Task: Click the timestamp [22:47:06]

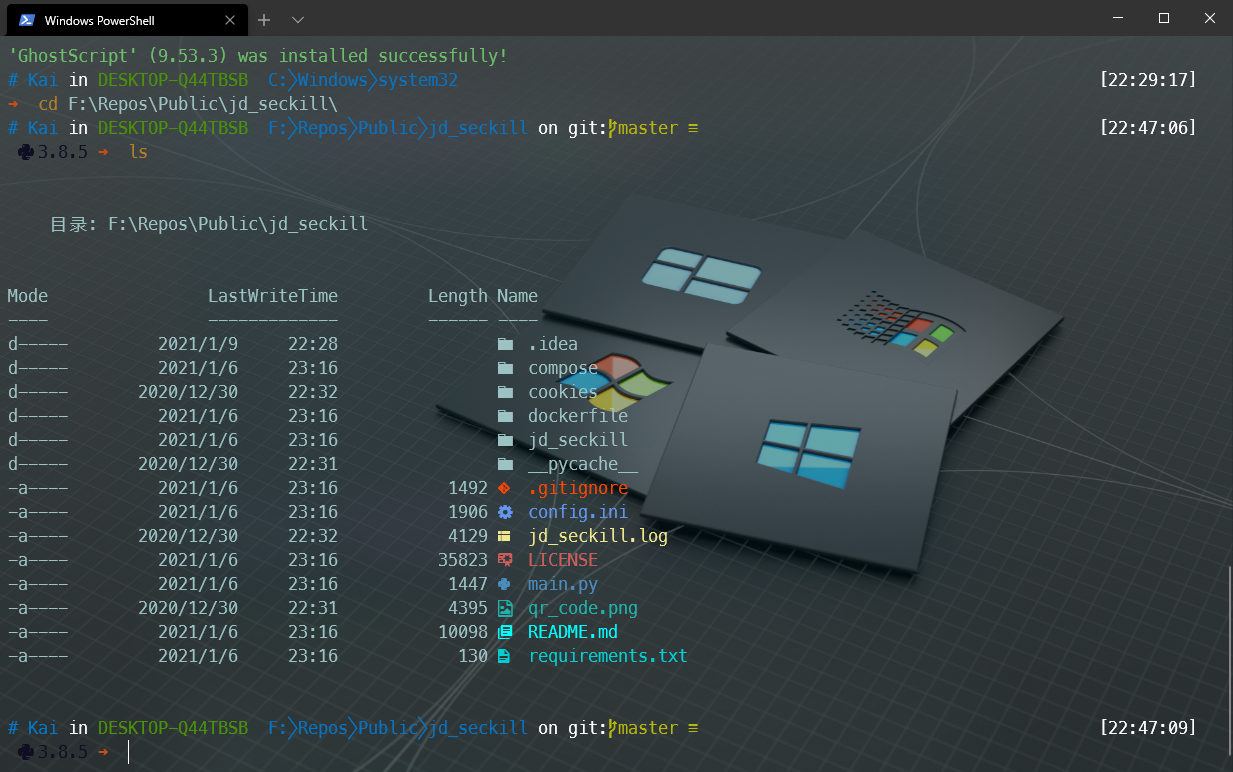Action: point(1147,128)
